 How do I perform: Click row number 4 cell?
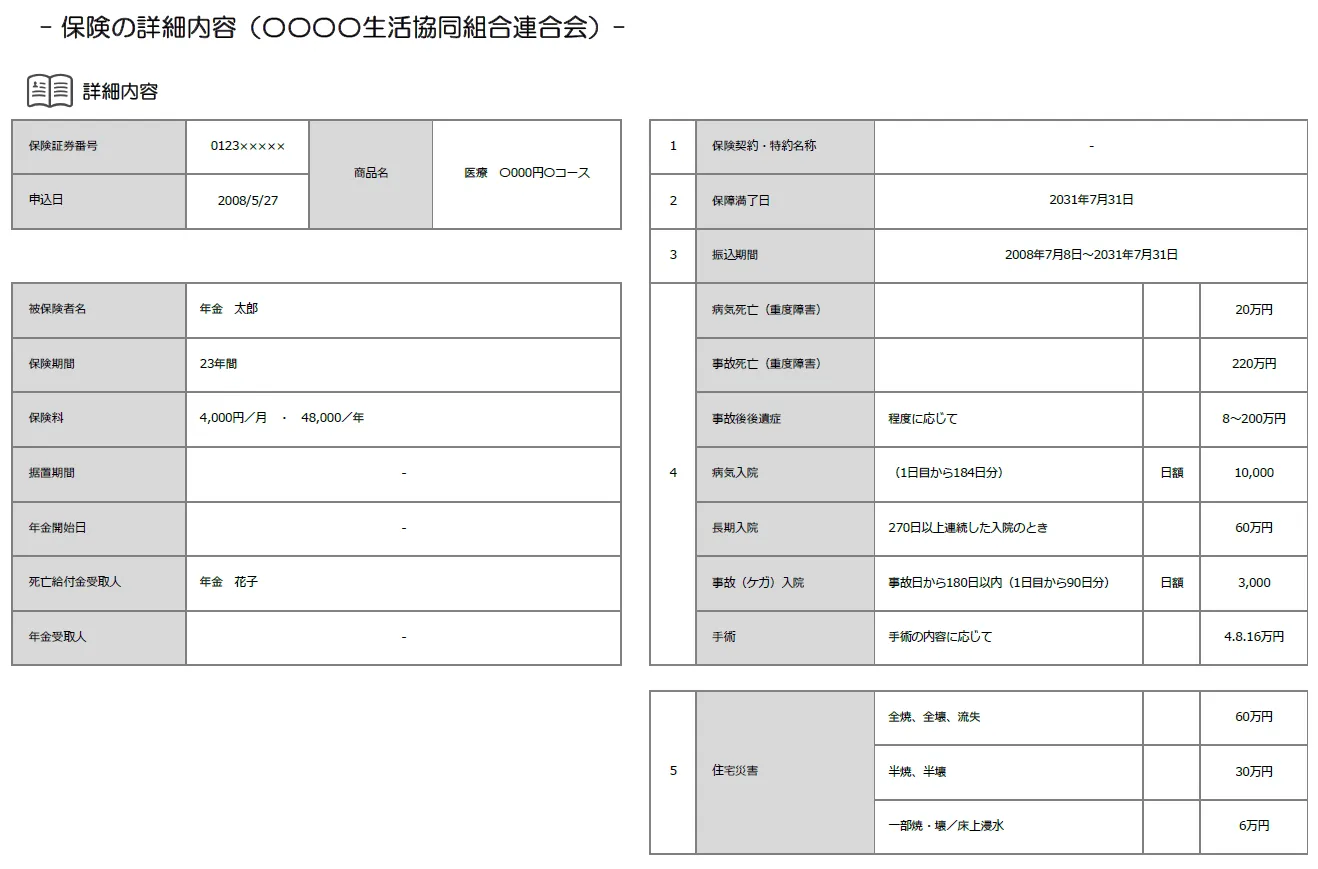[673, 474]
